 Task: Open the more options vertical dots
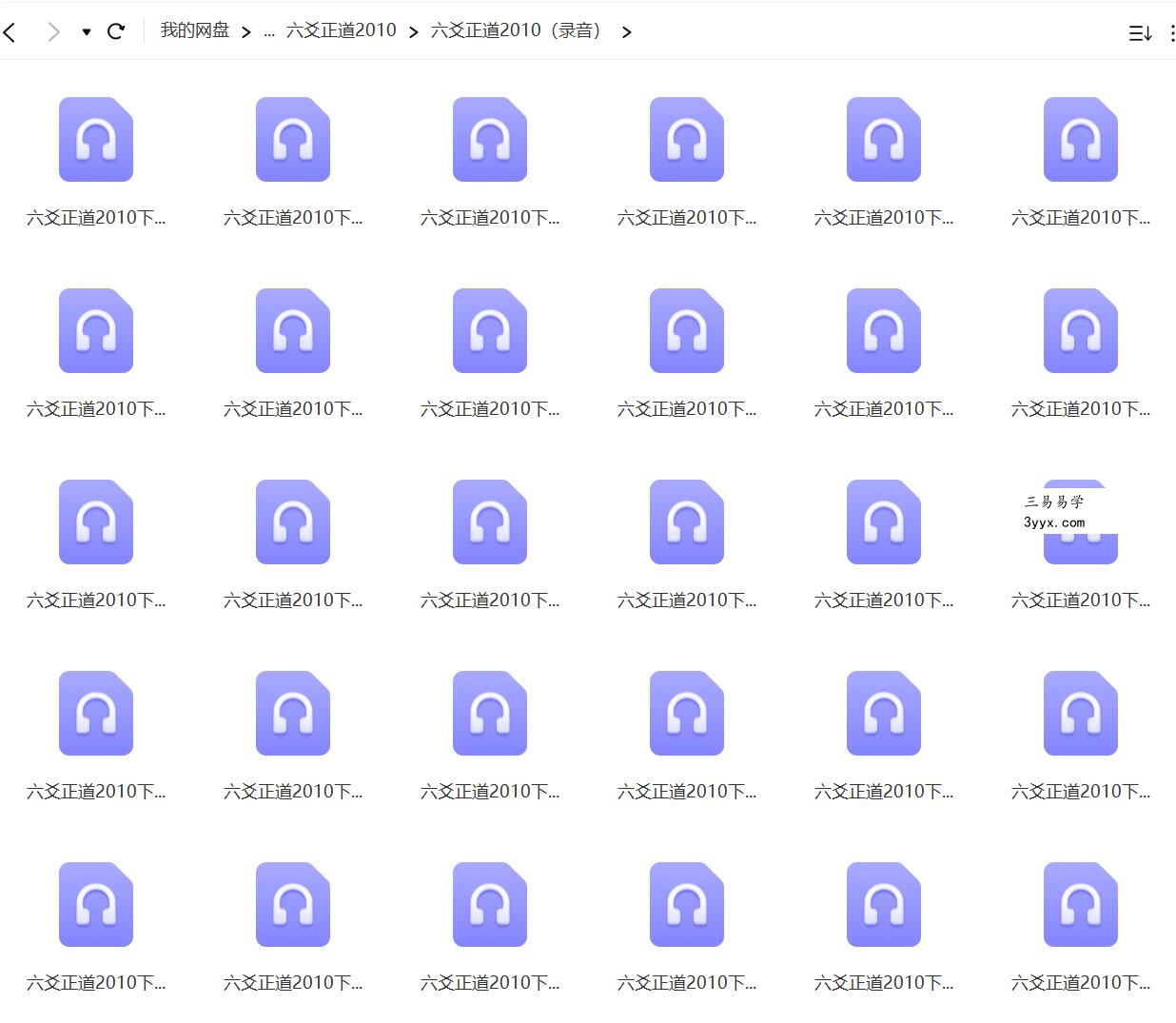click(1172, 33)
